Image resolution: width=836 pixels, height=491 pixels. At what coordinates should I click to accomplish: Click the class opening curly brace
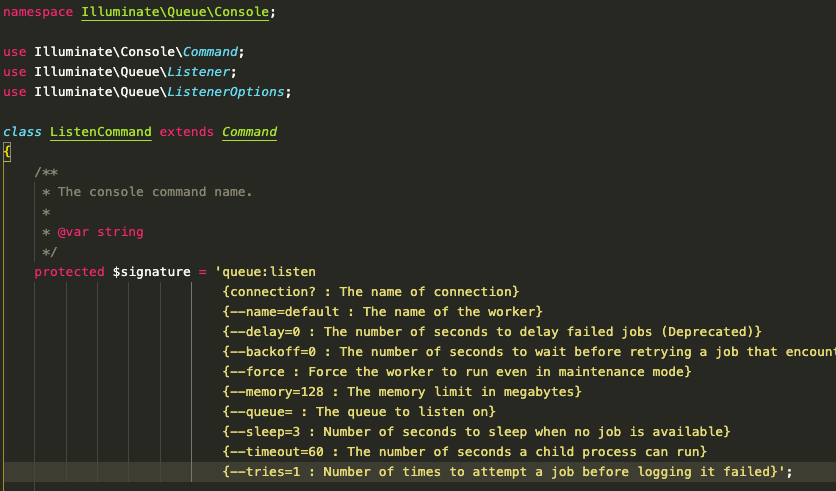(x=7, y=152)
